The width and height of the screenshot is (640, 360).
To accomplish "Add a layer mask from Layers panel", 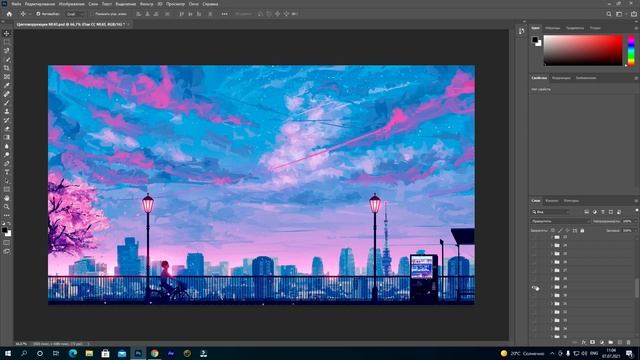I will pos(592,342).
